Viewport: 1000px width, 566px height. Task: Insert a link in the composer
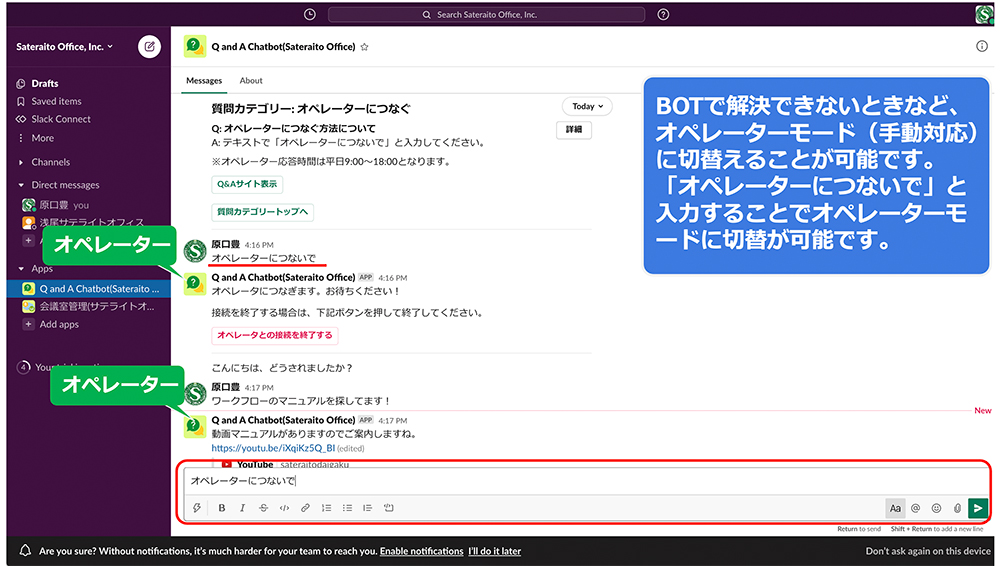pos(305,508)
